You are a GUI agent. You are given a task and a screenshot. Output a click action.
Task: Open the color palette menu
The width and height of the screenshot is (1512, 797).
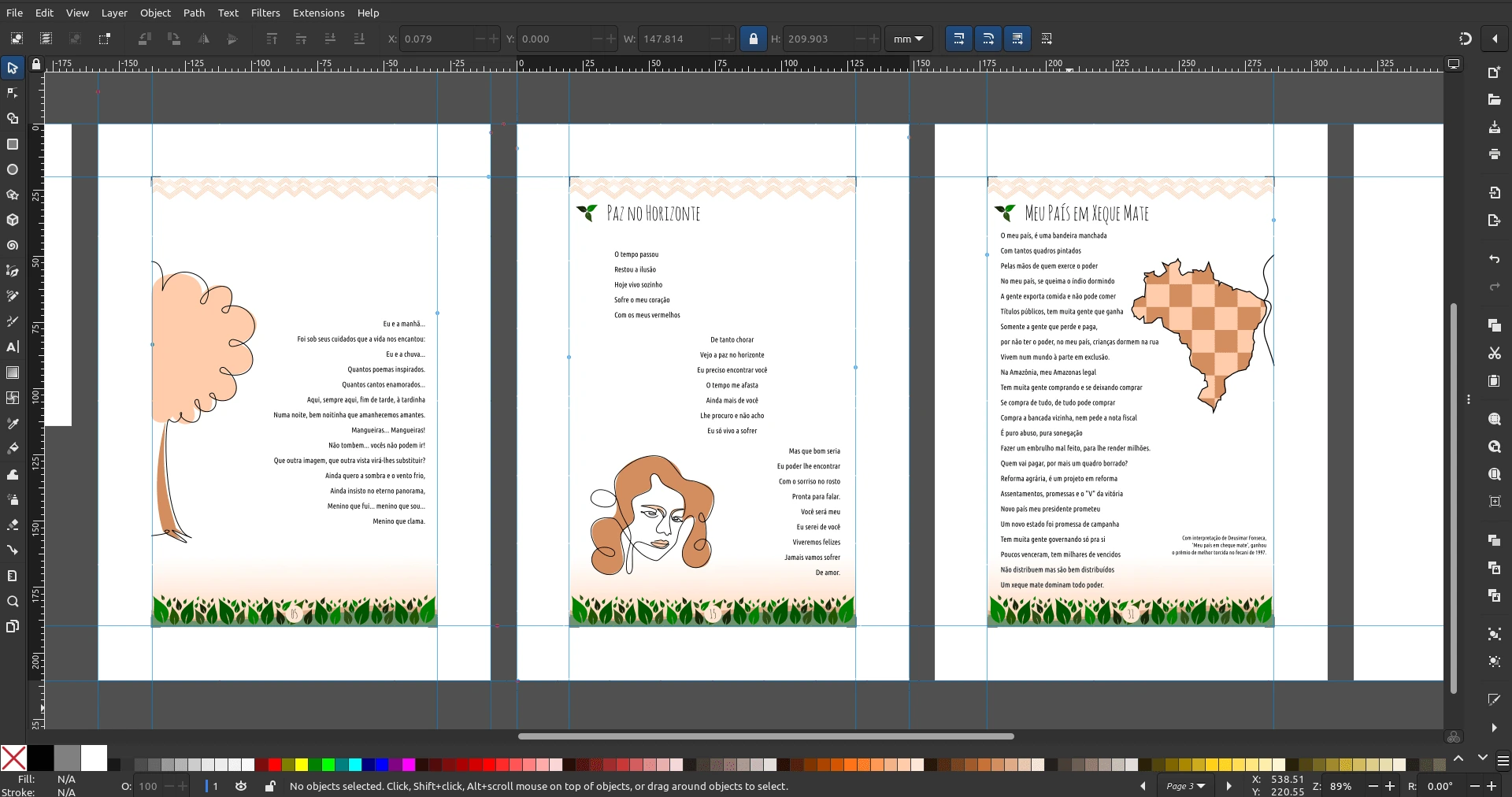coord(1503,761)
